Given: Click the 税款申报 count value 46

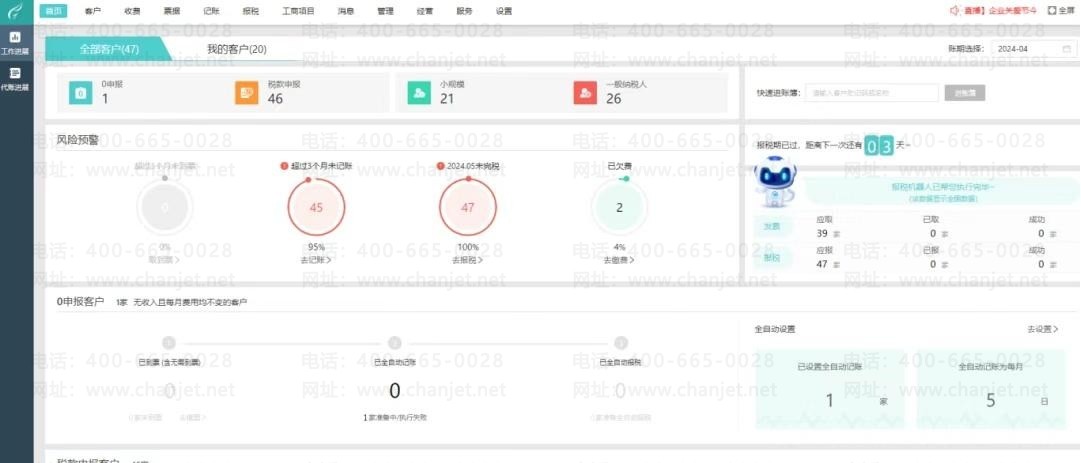Looking at the screenshot, I should coord(275,99).
